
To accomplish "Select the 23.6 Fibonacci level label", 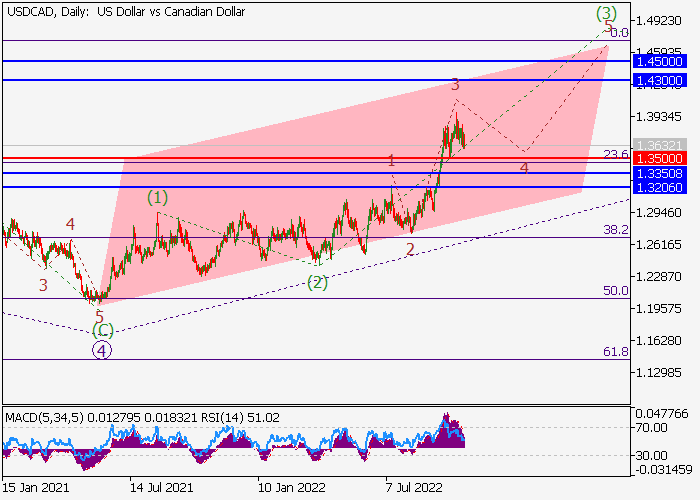I will [x=616, y=154].
